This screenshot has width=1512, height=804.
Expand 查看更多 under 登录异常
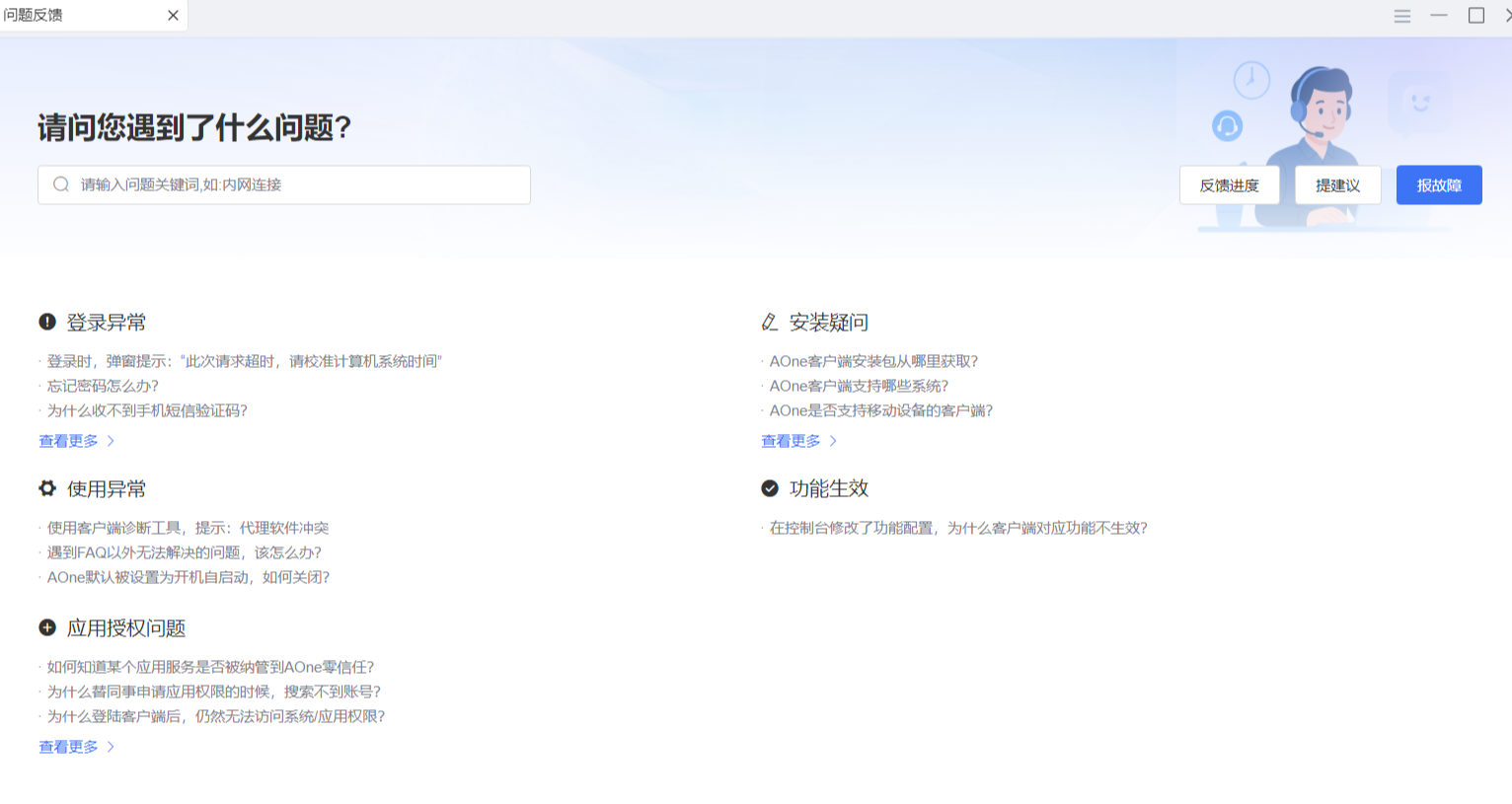(x=68, y=441)
